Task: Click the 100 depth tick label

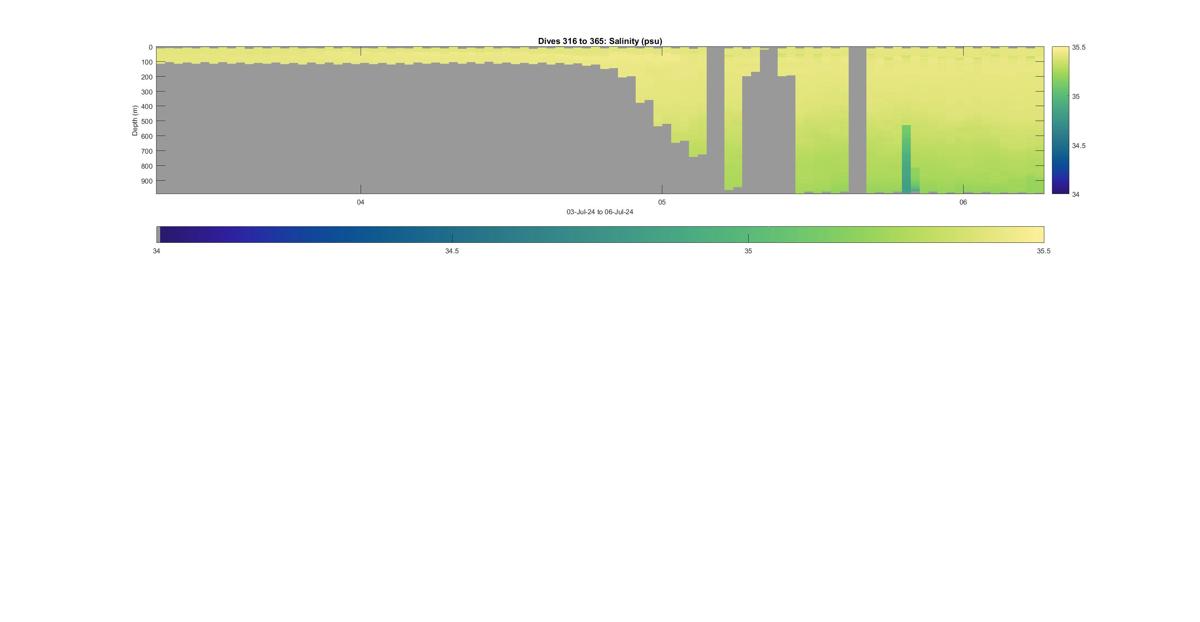Action: click(x=146, y=62)
